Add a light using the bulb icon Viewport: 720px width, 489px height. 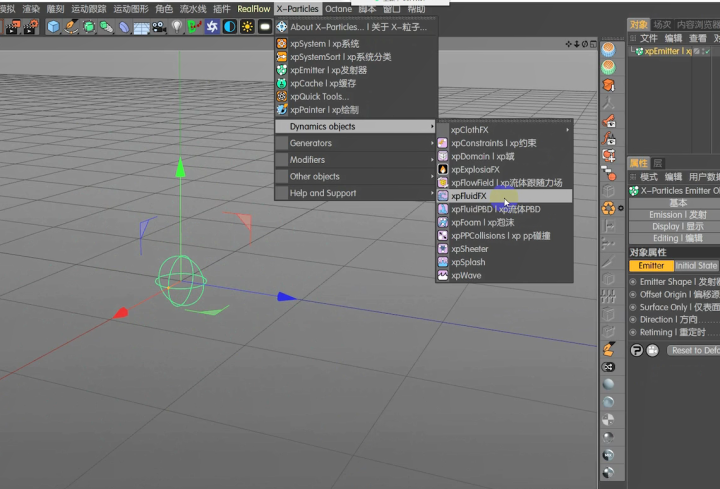click(177, 27)
